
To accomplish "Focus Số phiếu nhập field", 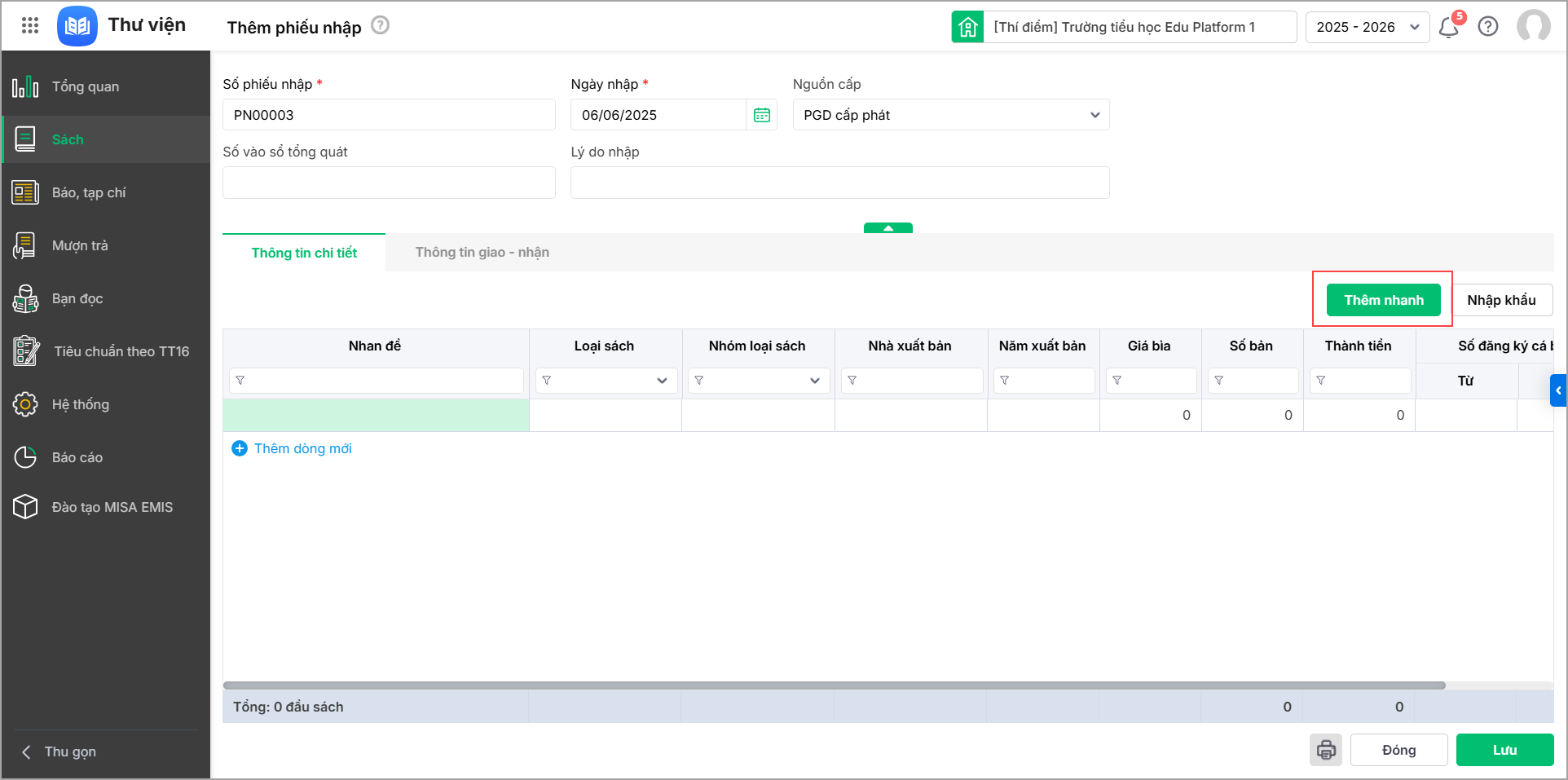I will pyautogui.click(x=389, y=115).
